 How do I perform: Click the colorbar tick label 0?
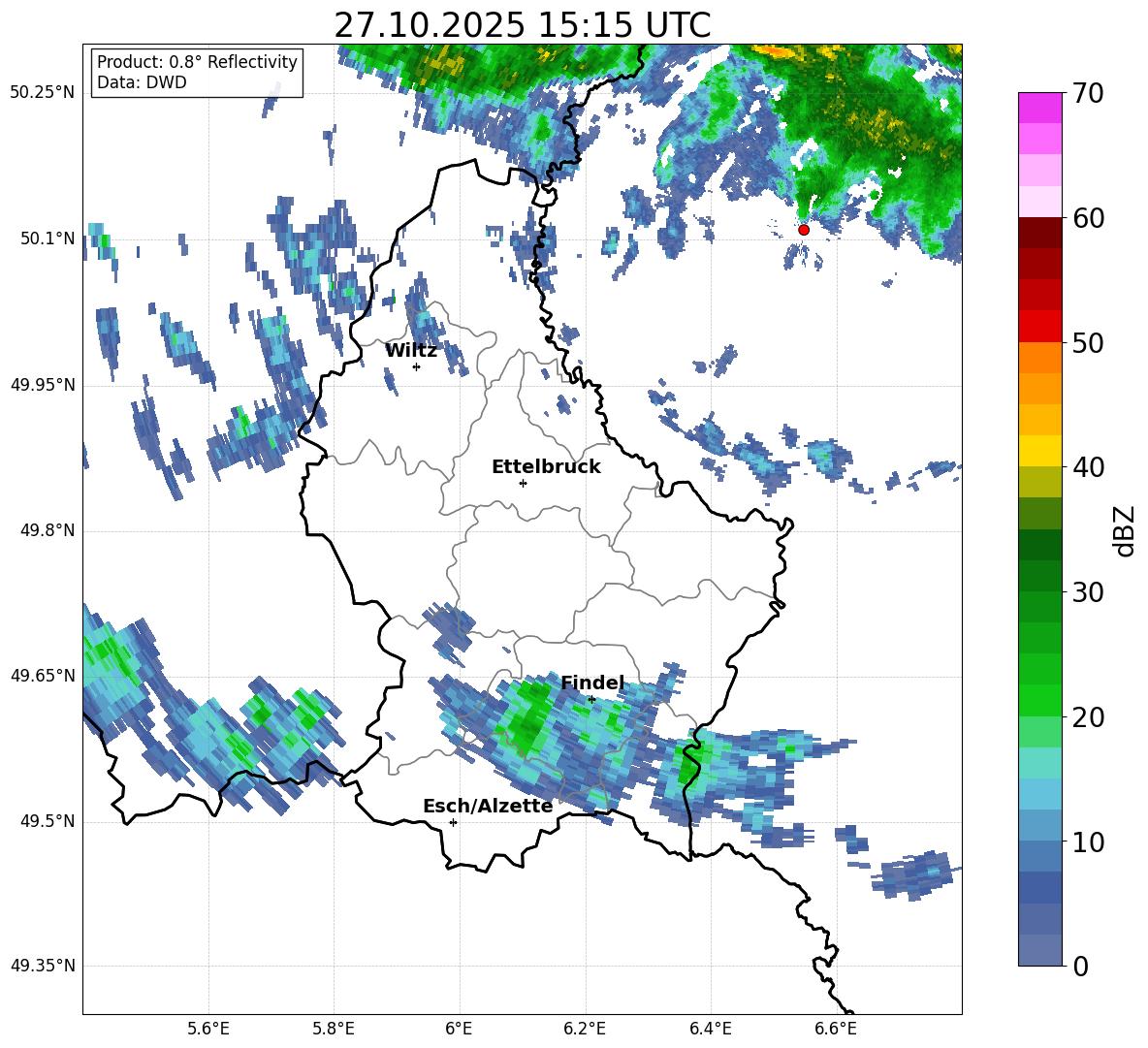pos(1080,966)
